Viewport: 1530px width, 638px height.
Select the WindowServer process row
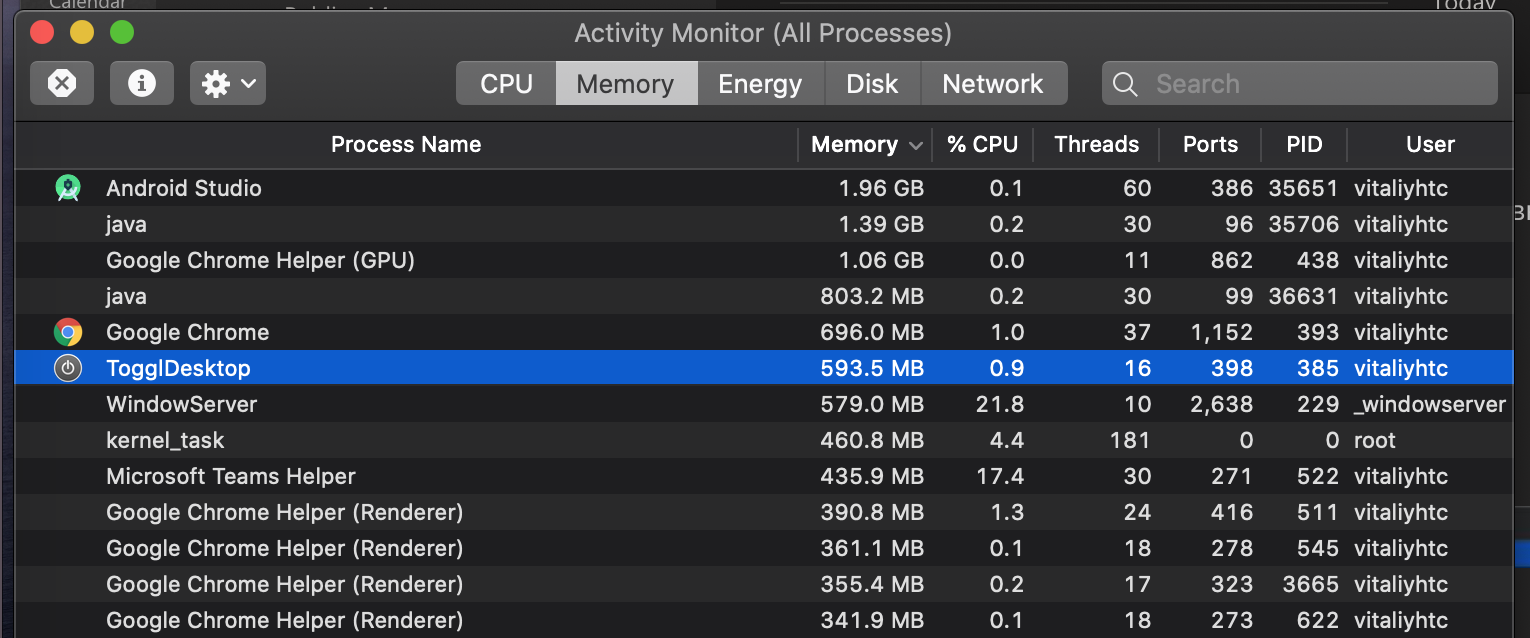coord(765,404)
